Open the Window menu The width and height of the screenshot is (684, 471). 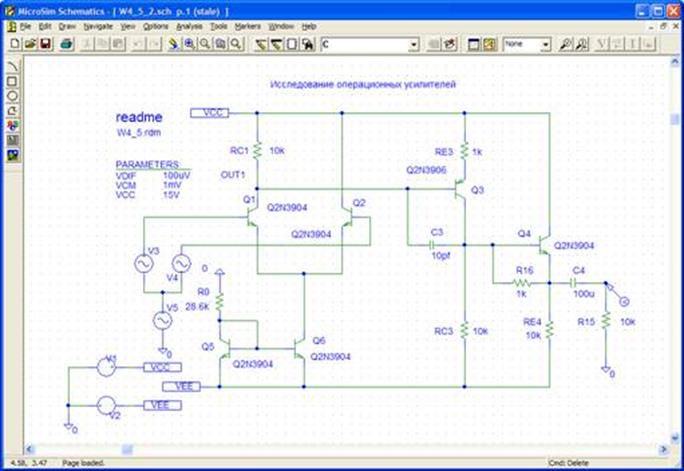[x=281, y=27]
